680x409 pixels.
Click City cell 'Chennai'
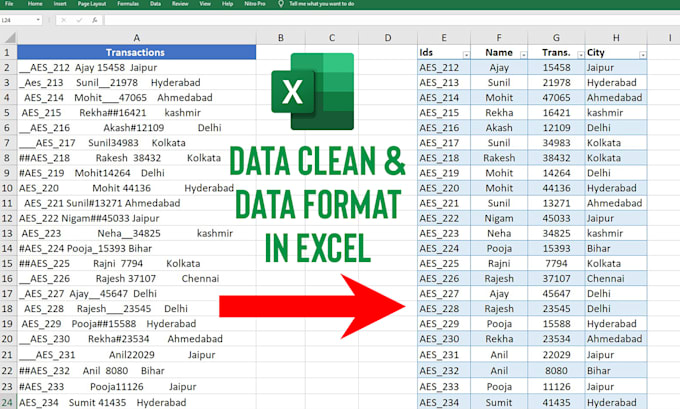(x=616, y=278)
